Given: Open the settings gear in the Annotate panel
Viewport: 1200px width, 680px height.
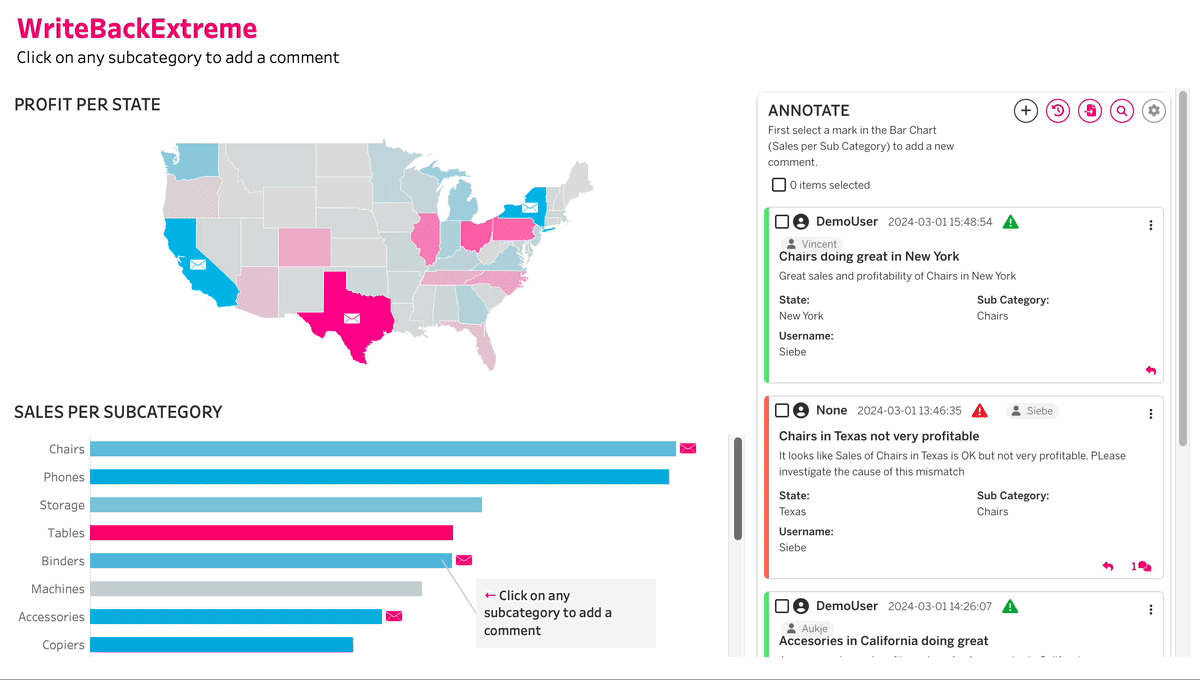Looking at the screenshot, I should pos(1154,110).
